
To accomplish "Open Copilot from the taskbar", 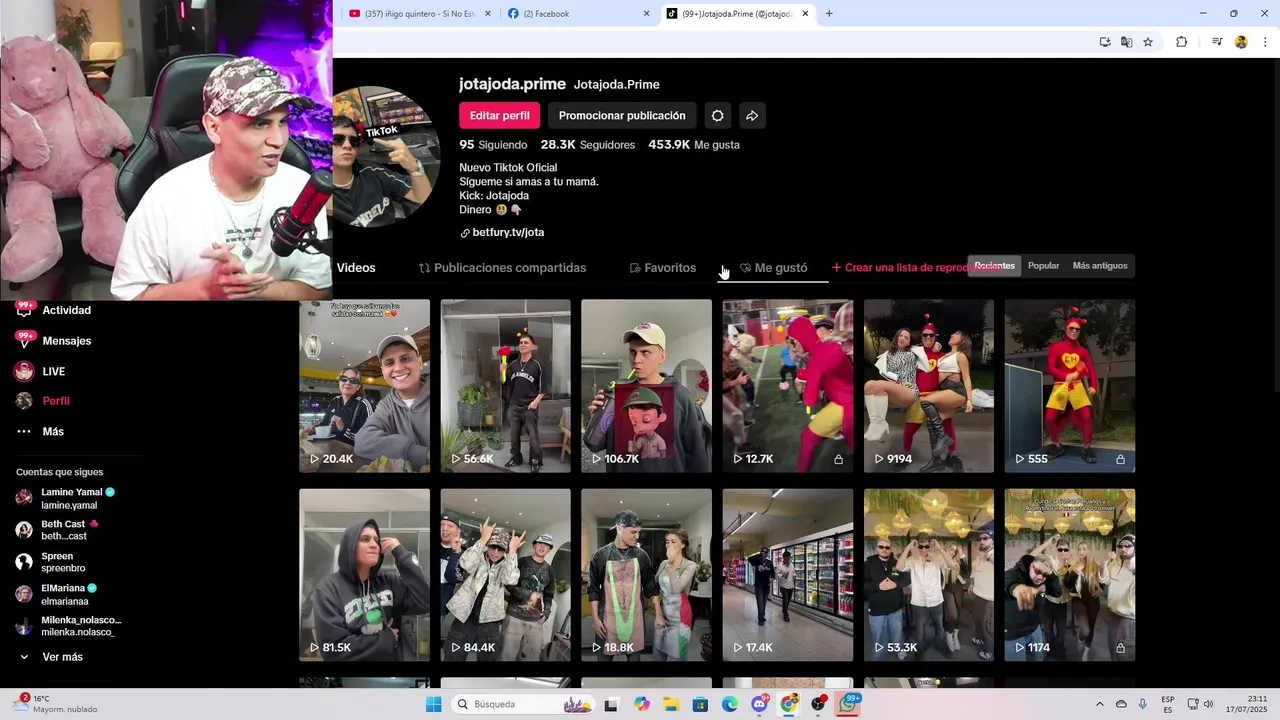I will 641,704.
